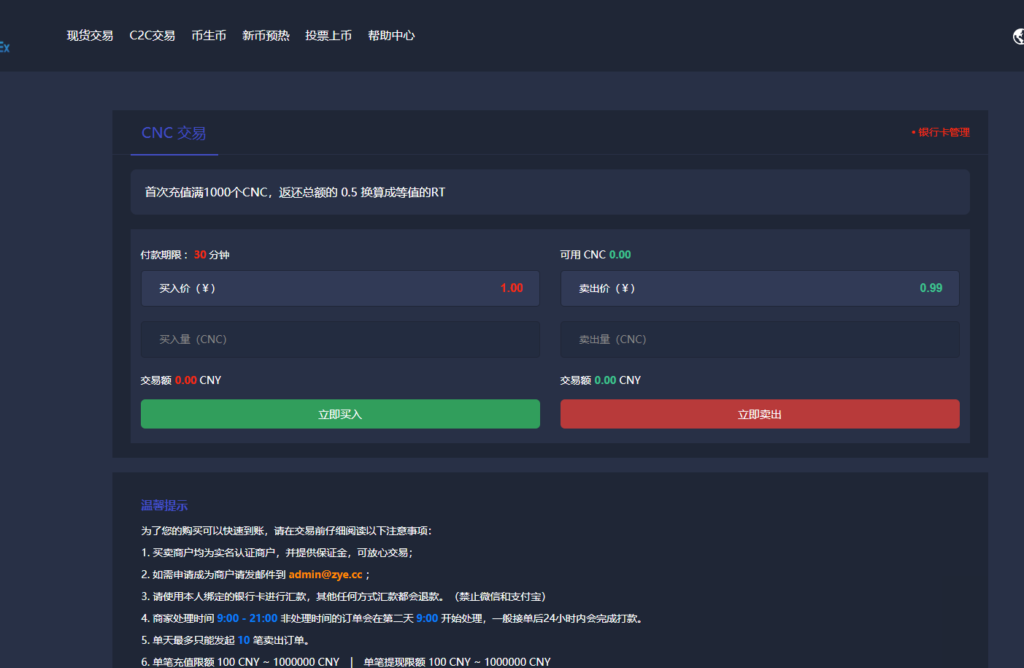Click the 买入价 price field
Image resolution: width=1024 pixels, height=668 pixels.
click(340, 288)
